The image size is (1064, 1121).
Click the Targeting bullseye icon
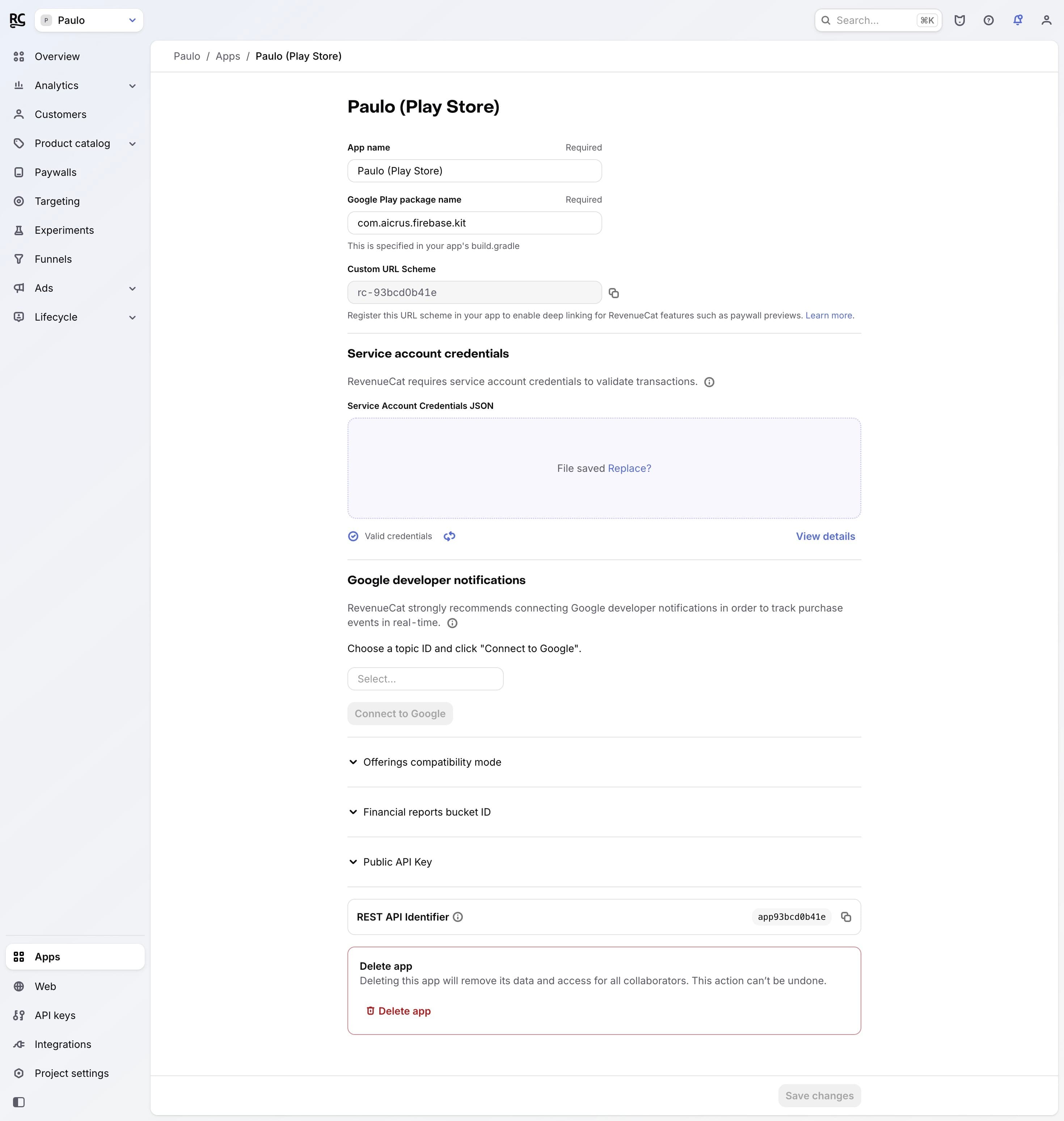point(19,201)
